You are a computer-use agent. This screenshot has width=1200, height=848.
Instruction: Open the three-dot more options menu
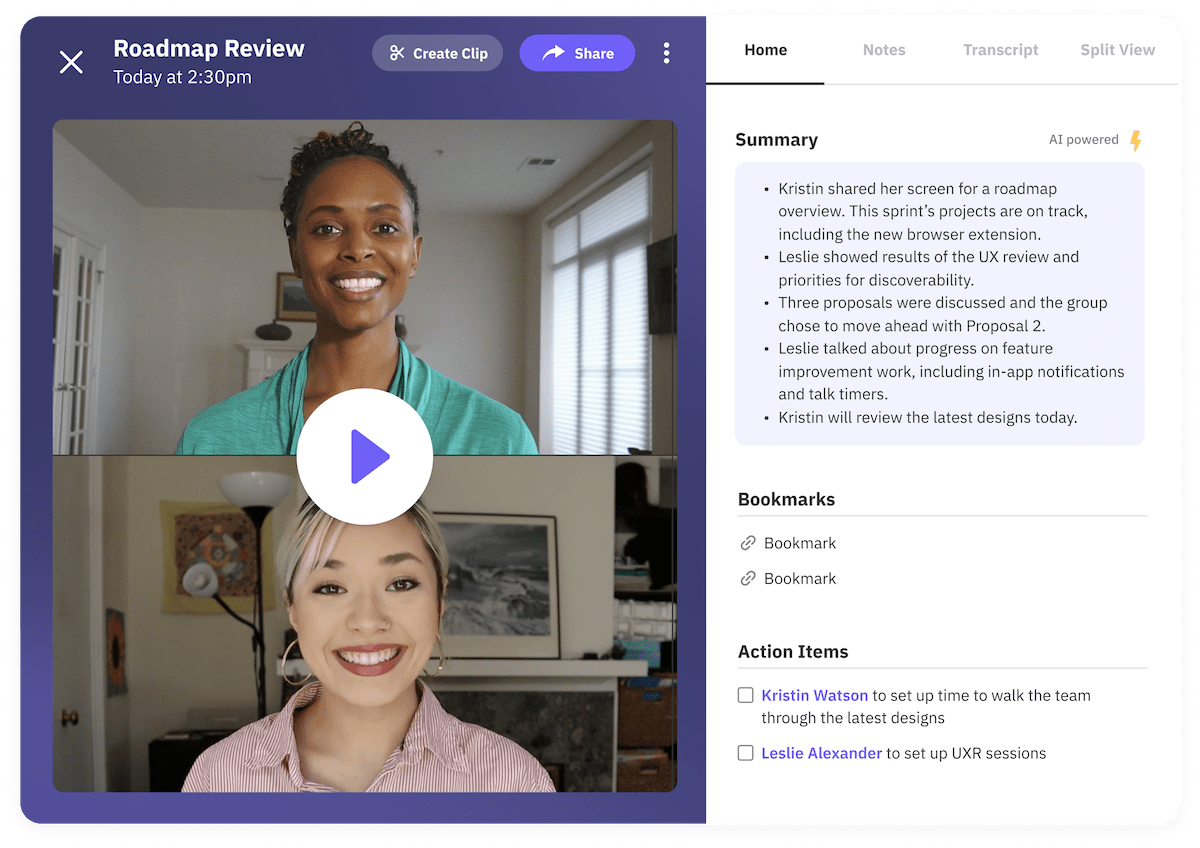[666, 53]
